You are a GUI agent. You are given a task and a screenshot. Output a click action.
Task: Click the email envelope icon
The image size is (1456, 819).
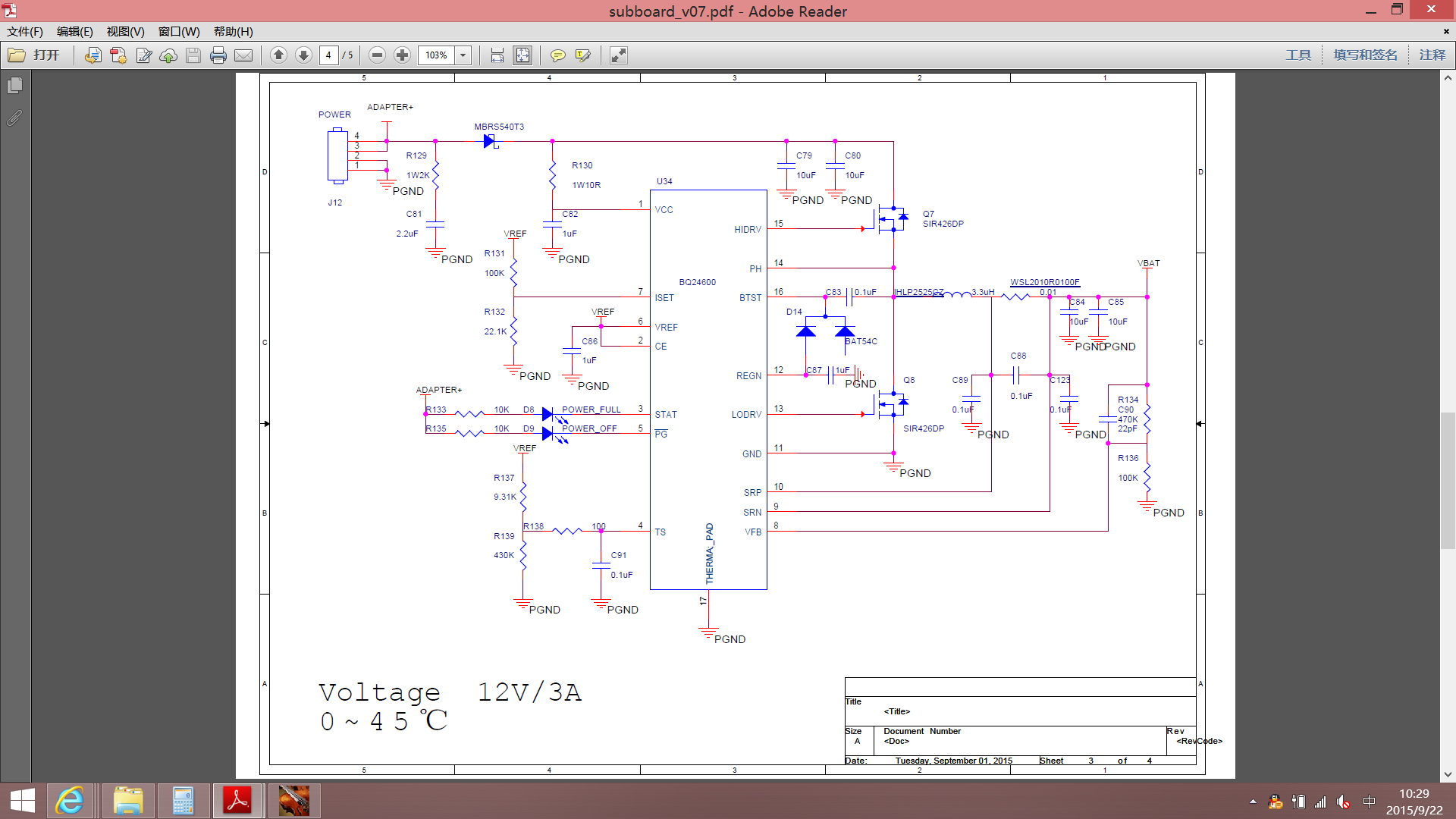click(x=243, y=55)
